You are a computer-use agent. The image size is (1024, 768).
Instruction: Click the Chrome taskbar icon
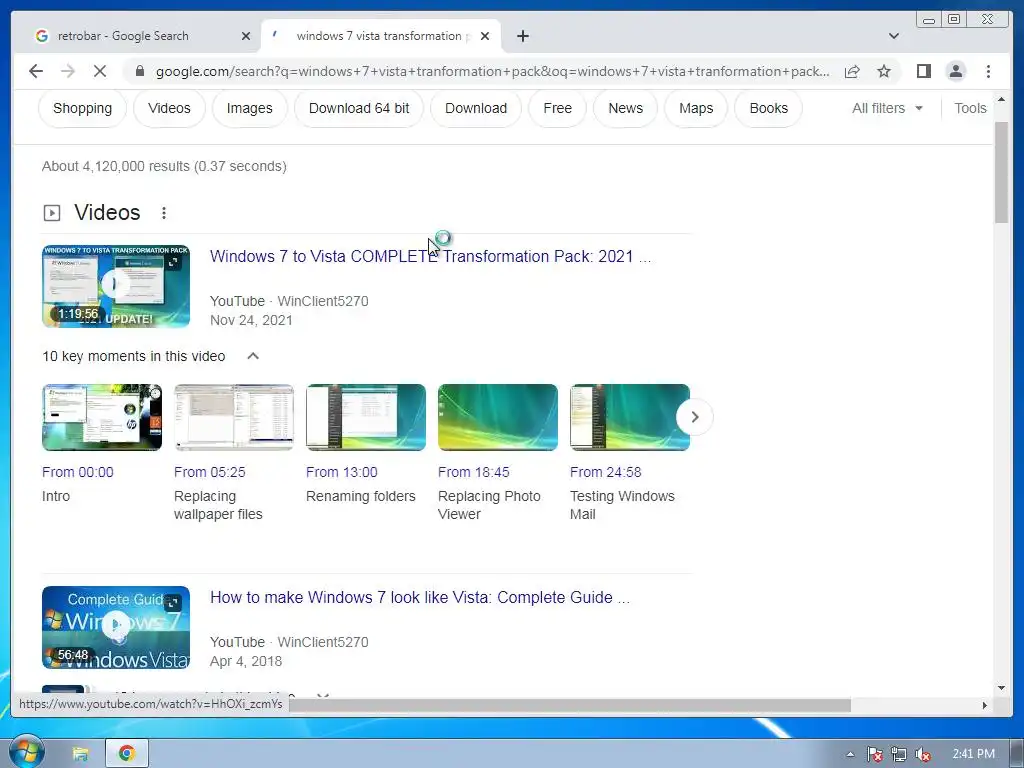127,754
